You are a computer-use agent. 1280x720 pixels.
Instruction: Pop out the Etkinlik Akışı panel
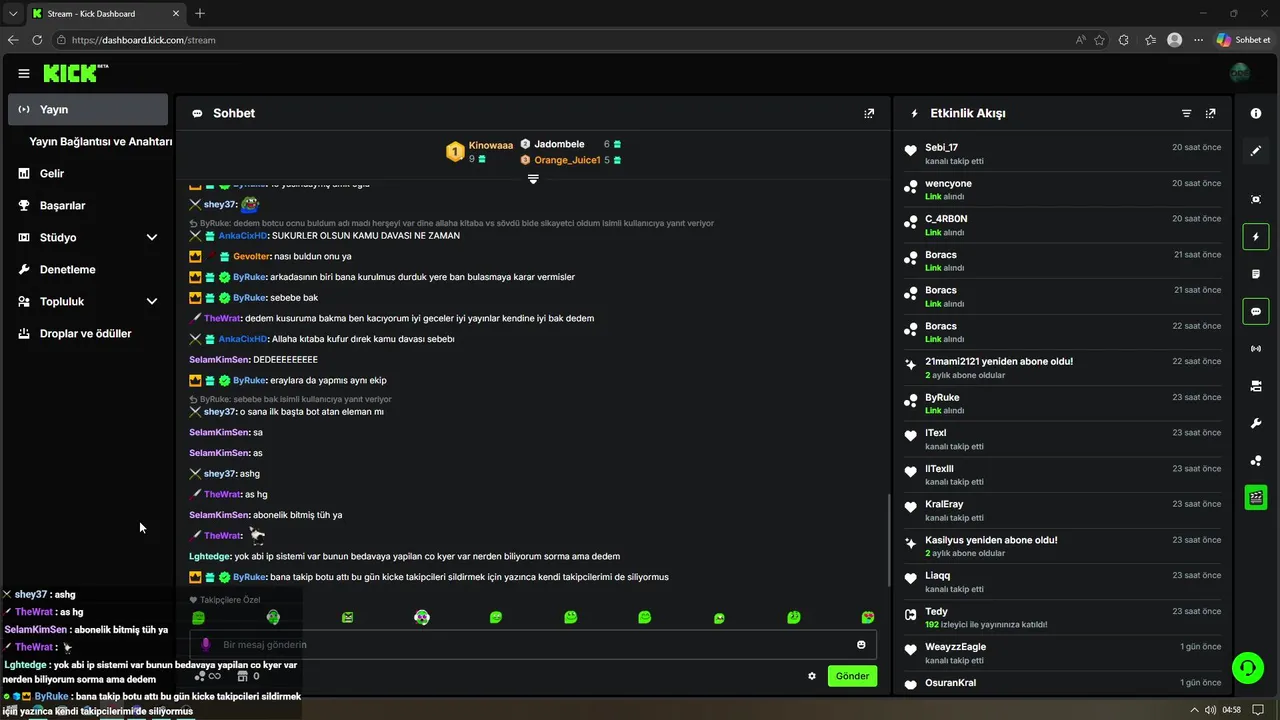point(1211,113)
